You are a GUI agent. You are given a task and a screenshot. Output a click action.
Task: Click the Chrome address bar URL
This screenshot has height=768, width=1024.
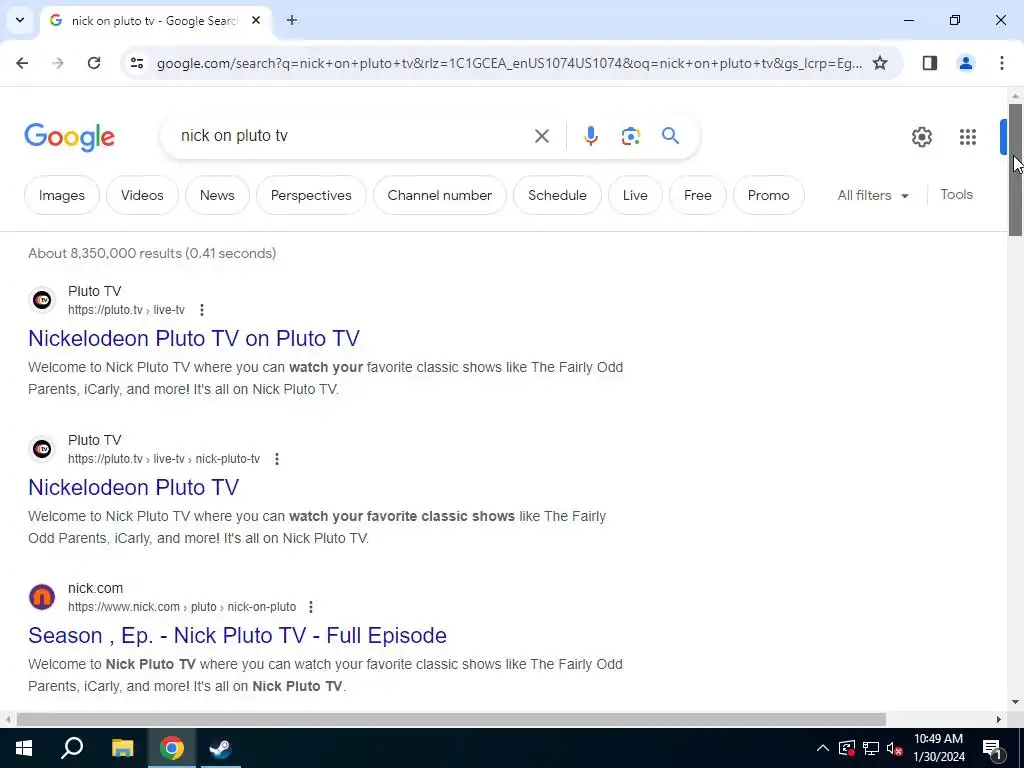tap(509, 63)
